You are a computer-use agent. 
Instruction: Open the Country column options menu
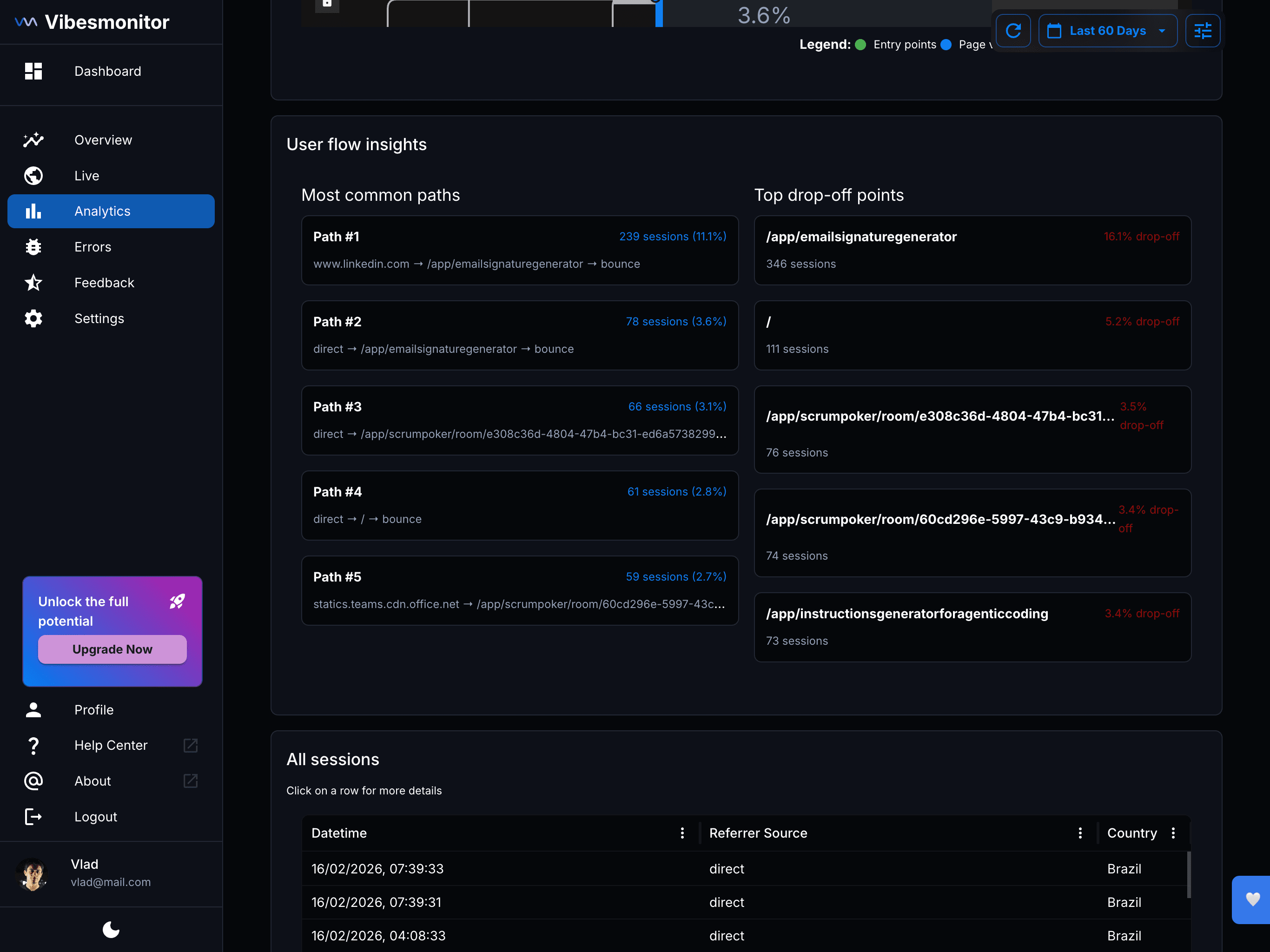click(1174, 833)
